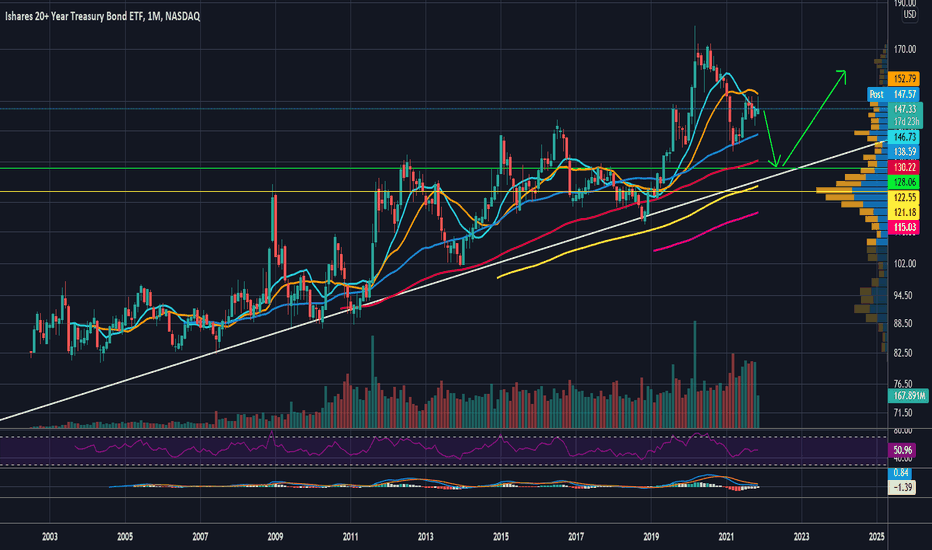Click the 170.00 price axis tick
This screenshot has height=550, width=932.
click(905, 49)
